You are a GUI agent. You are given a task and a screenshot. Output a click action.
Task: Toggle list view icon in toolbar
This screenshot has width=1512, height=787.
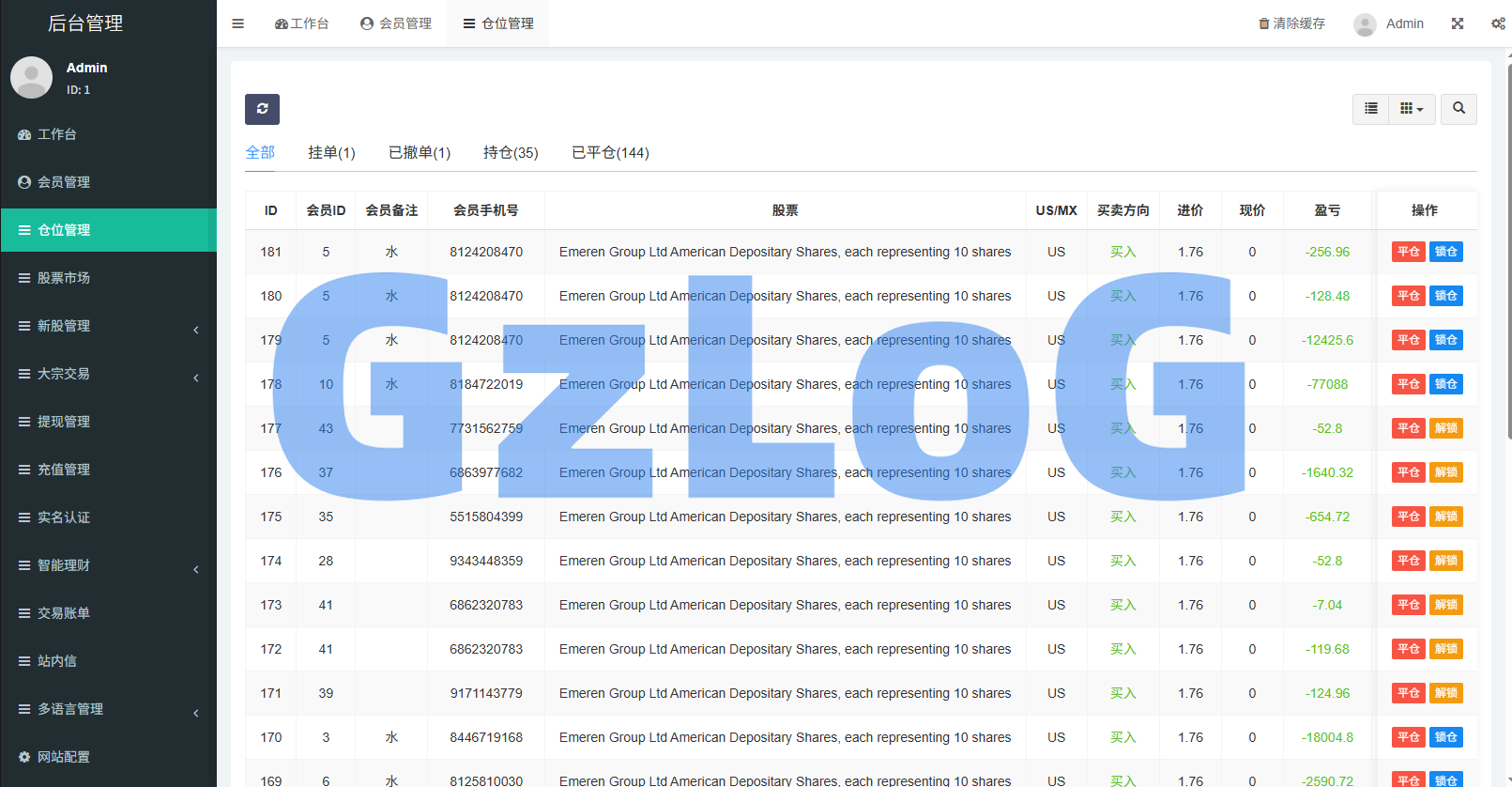coord(1370,109)
